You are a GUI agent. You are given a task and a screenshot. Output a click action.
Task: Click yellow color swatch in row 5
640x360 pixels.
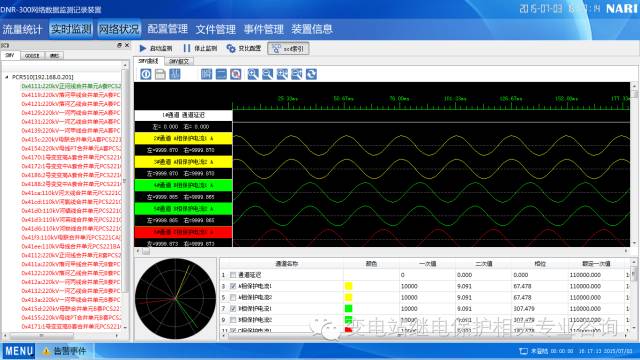point(348,297)
